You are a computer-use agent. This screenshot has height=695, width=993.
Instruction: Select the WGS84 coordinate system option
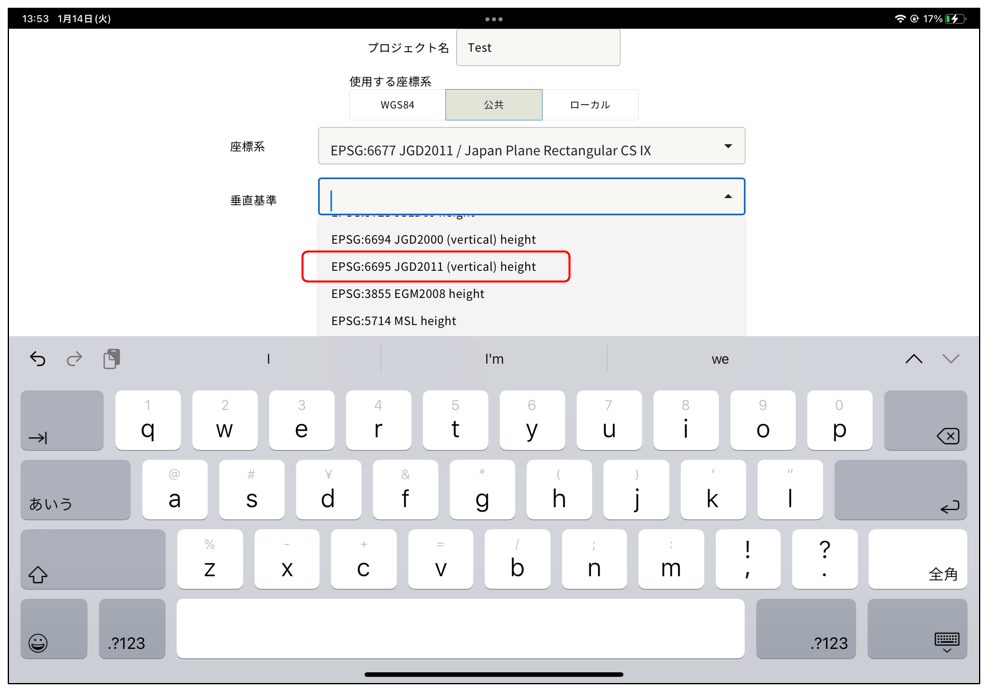click(397, 105)
